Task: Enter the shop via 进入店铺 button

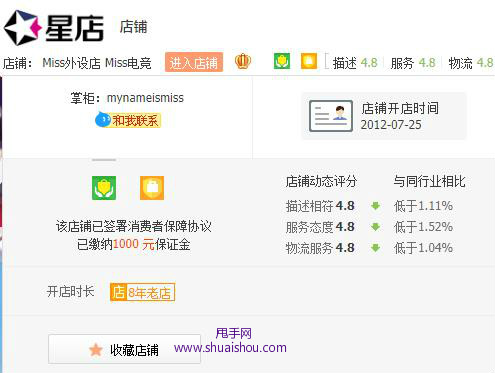Action: point(194,62)
